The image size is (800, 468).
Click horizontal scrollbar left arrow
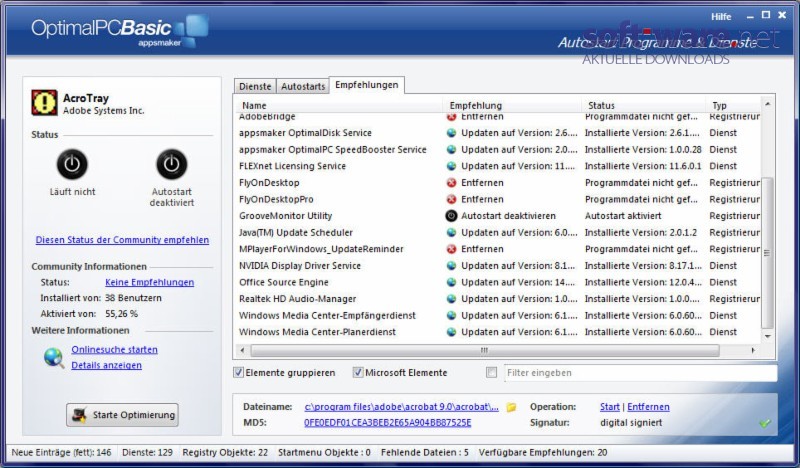click(242, 351)
